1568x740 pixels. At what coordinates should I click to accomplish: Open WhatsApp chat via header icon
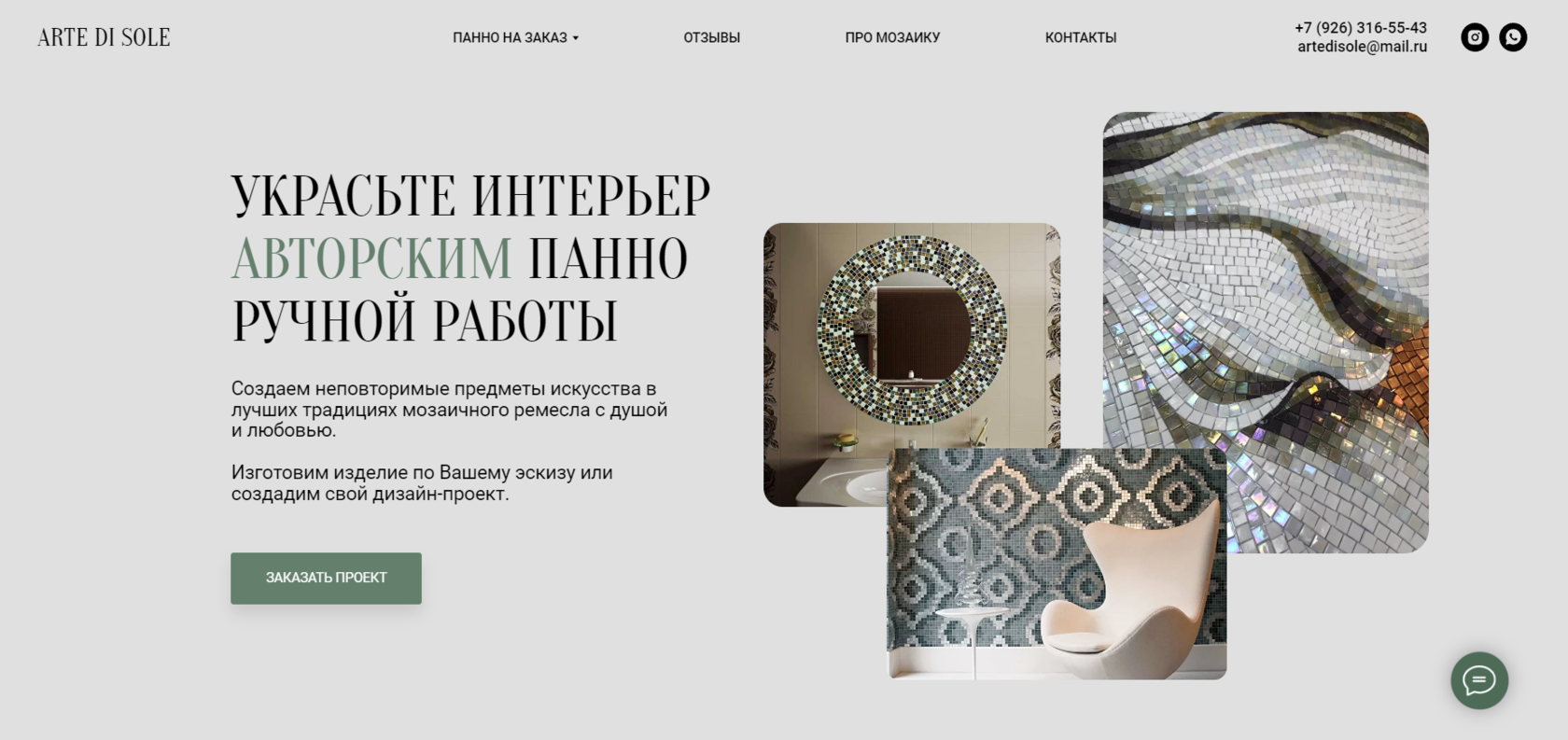coord(1513,37)
